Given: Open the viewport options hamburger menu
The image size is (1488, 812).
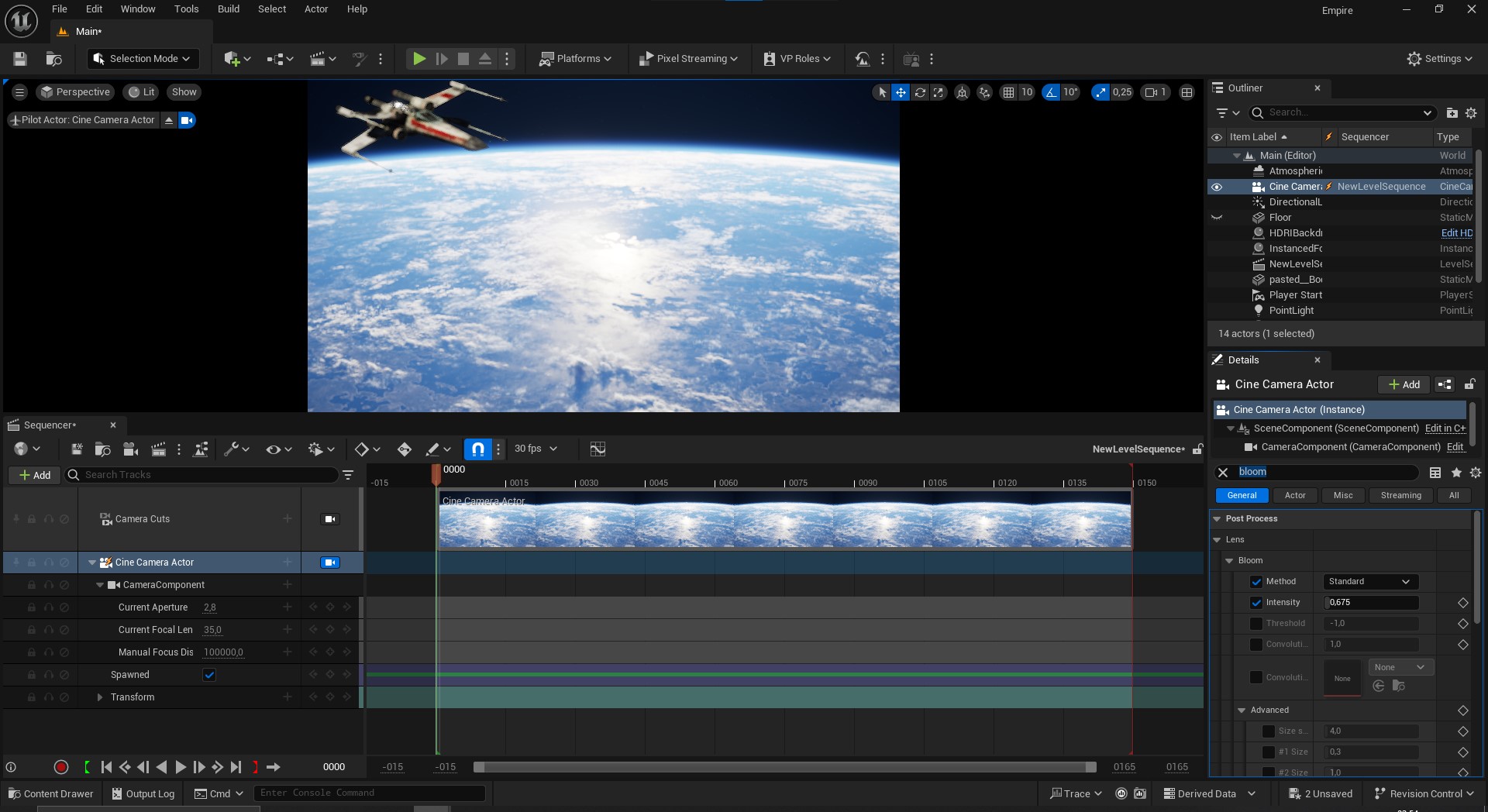Looking at the screenshot, I should 20,92.
